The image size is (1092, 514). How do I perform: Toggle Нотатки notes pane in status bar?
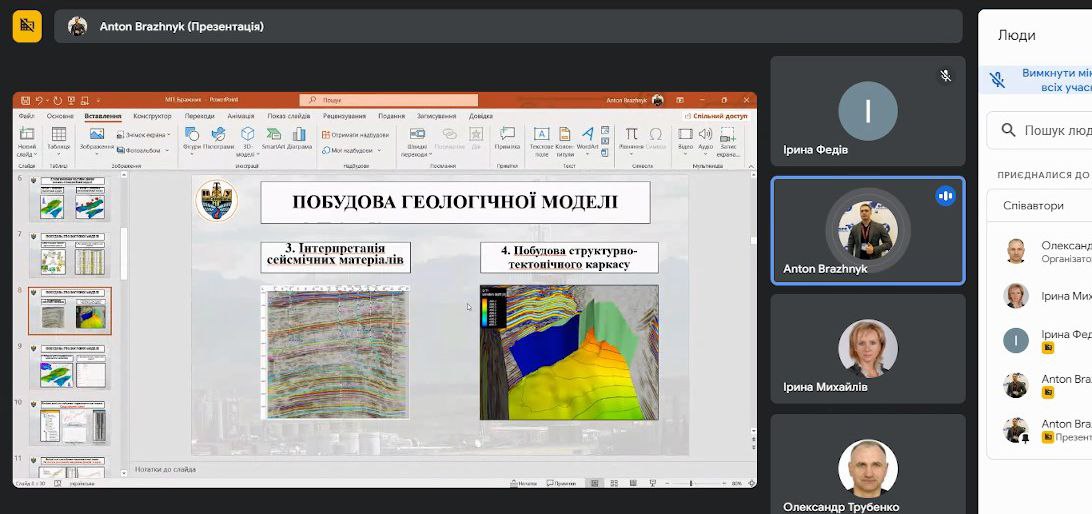click(522, 483)
